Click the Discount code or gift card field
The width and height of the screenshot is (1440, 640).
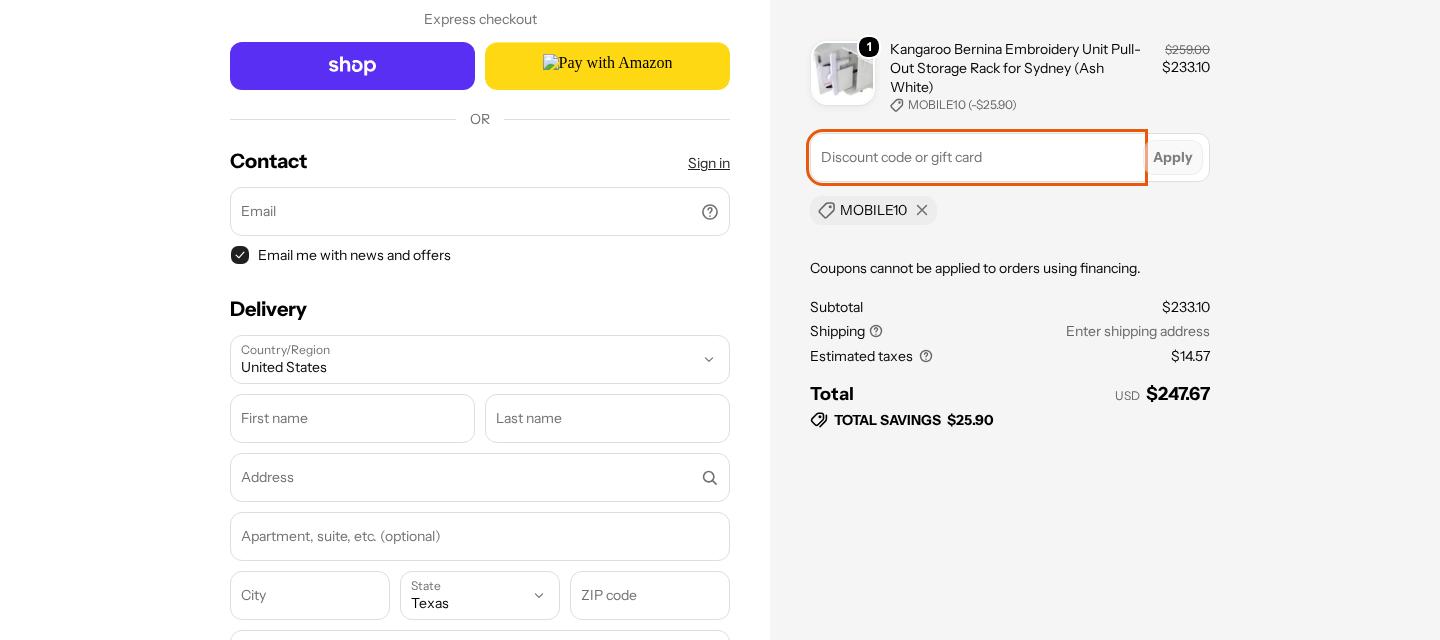pos(977,158)
